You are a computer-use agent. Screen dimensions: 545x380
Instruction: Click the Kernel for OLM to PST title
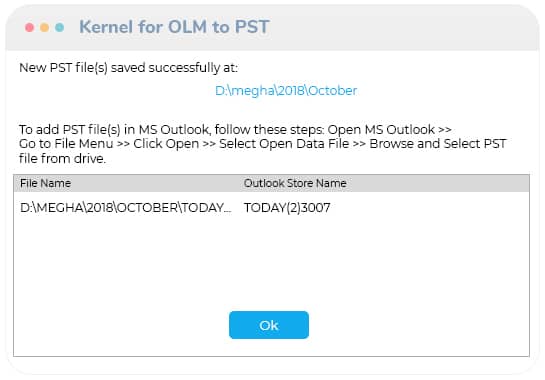(x=174, y=27)
